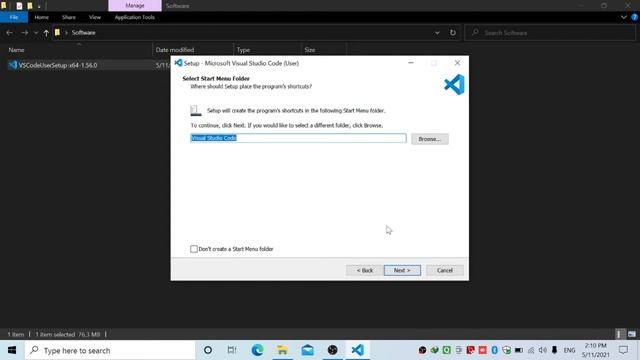
Task: Open the Bluetooth tray icon
Action: pyautogui.click(x=494, y=350)
